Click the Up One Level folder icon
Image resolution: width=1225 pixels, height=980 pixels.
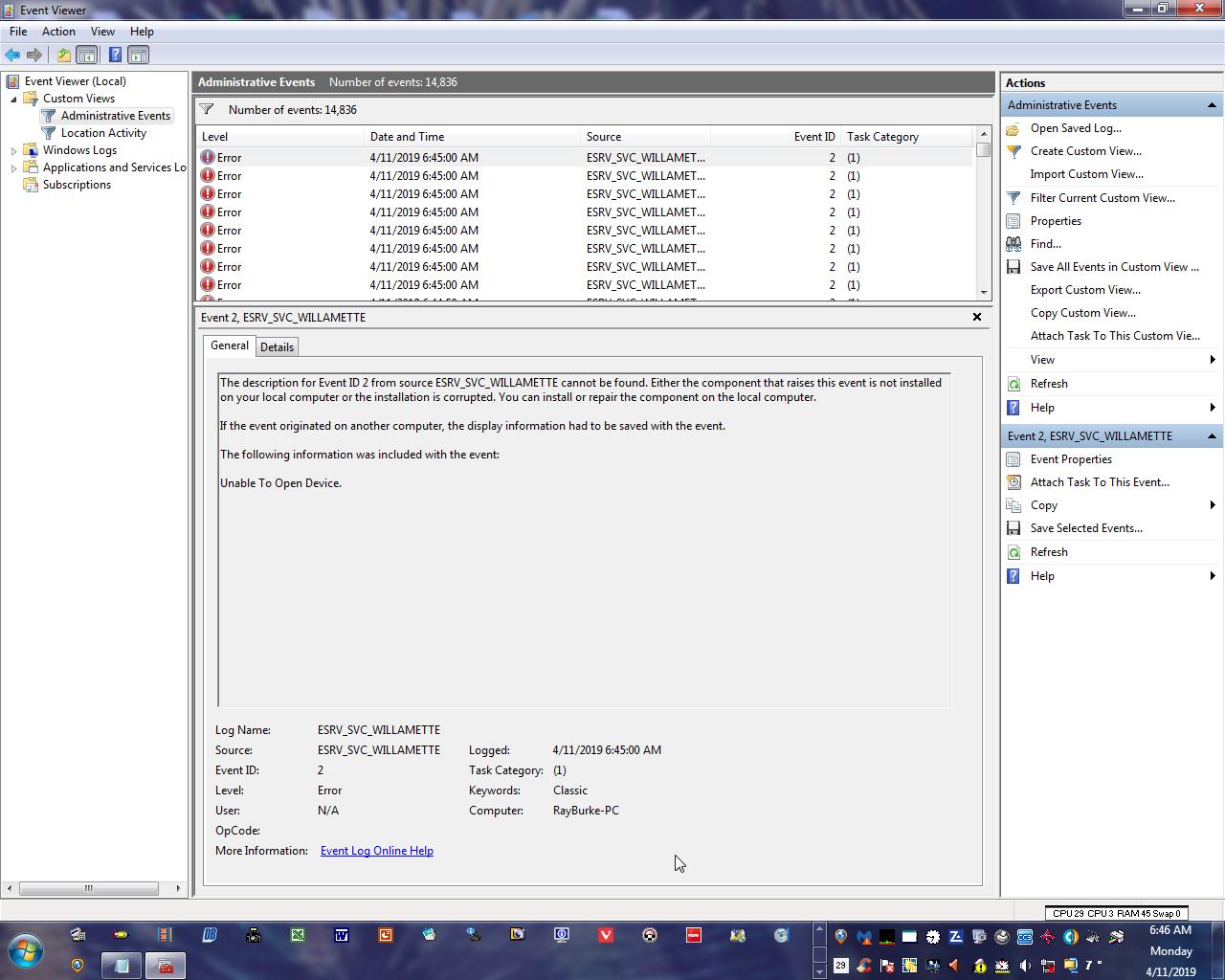tap(63, 56)
